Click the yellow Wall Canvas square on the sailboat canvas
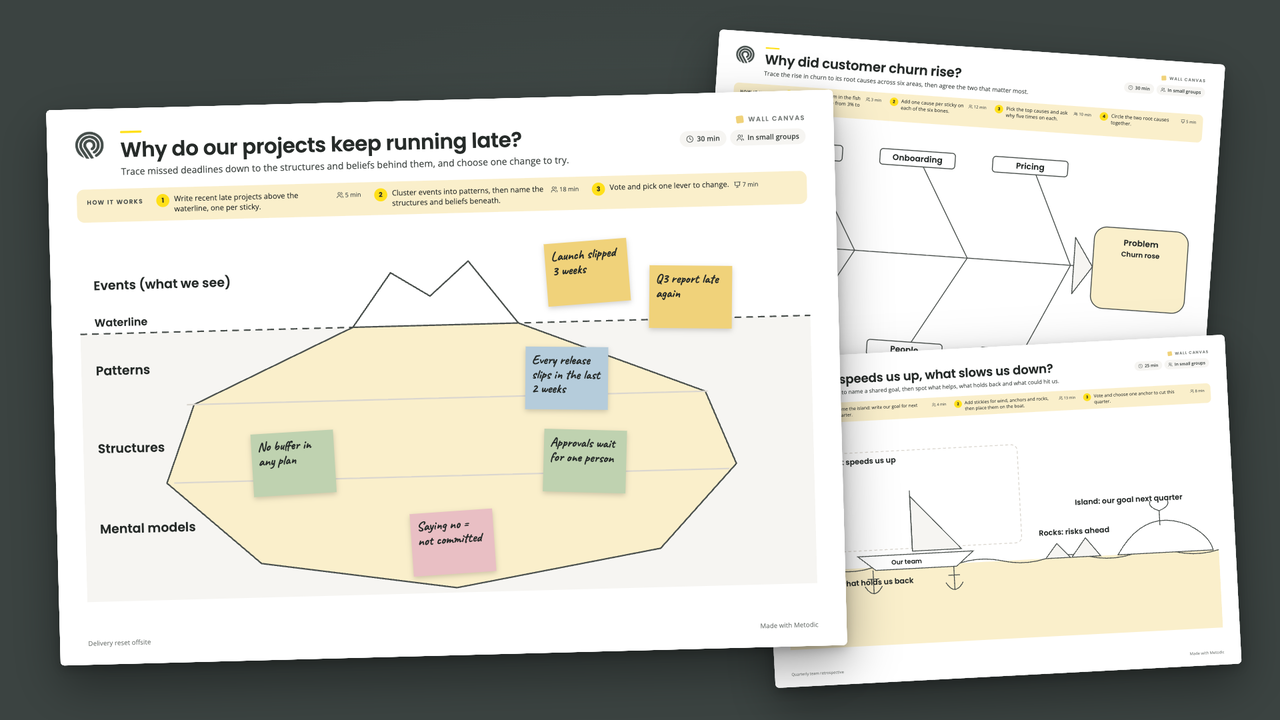 point(1169,352)
